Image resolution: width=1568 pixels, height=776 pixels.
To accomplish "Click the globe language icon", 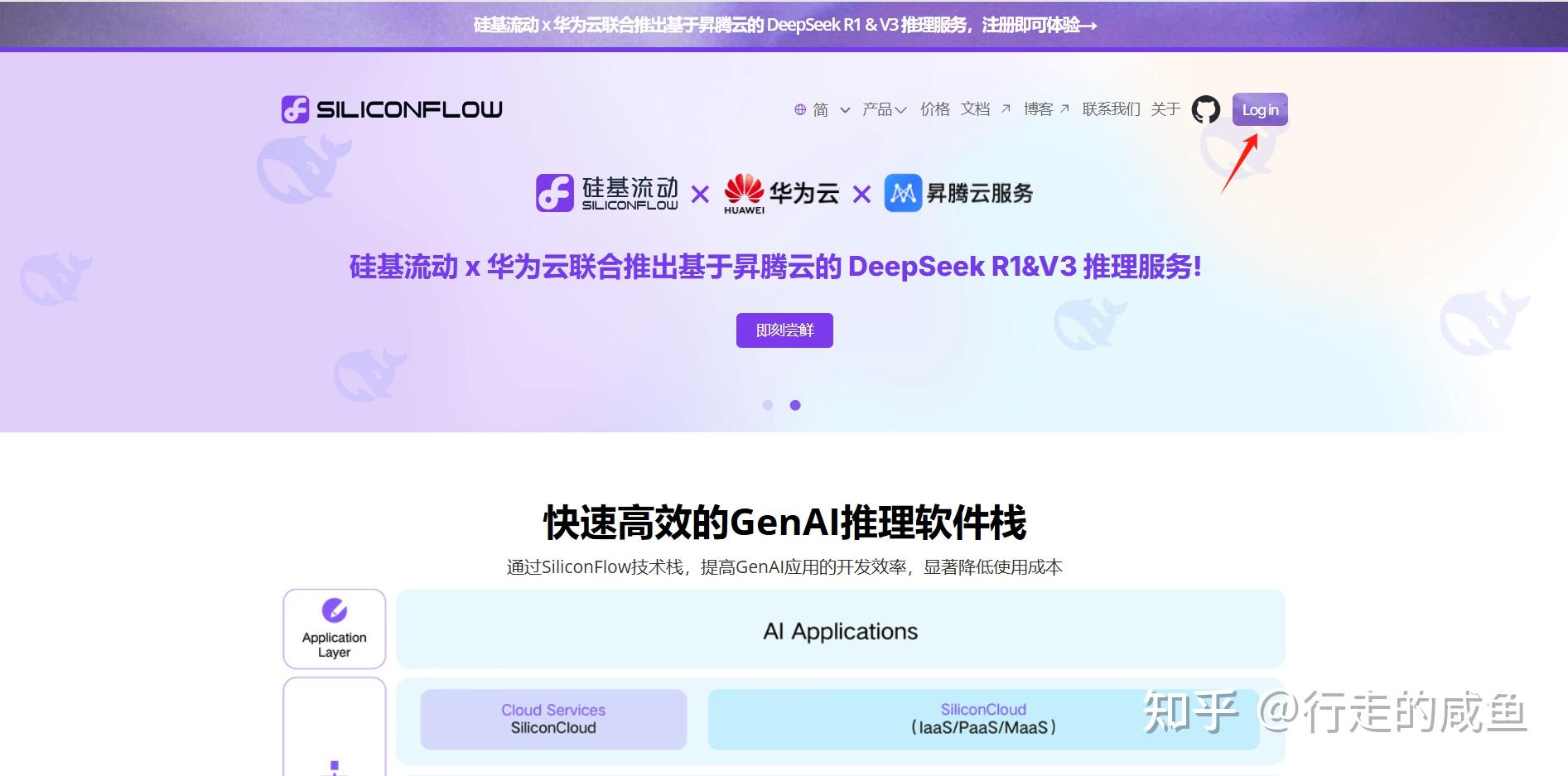I will pos(800,109).
